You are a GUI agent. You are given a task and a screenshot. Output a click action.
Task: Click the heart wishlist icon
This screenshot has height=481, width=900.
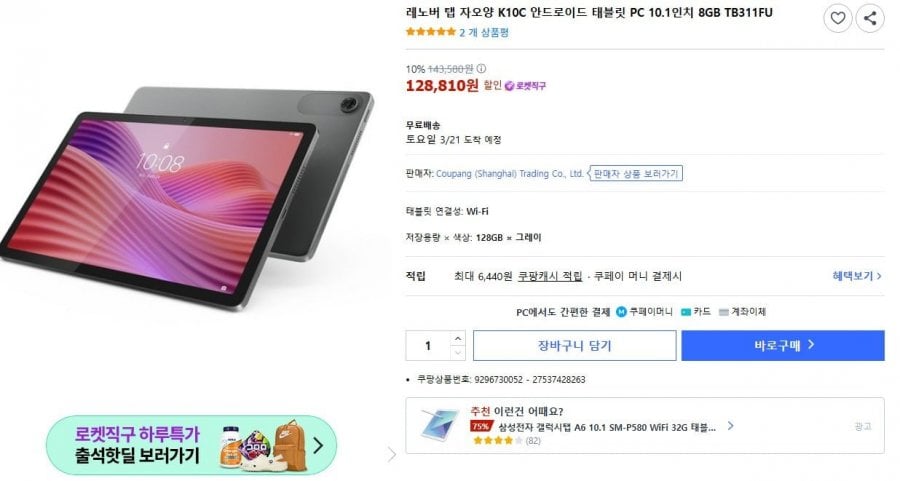click(x=837, y=18)
